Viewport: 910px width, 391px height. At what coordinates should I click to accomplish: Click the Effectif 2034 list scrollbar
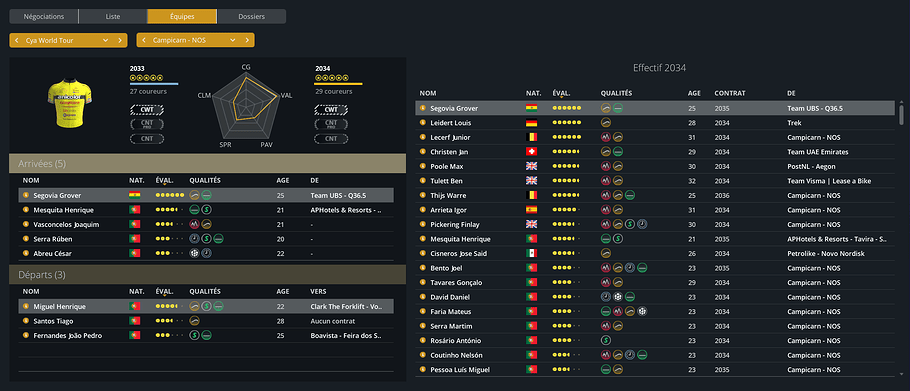tap(901, 114)
